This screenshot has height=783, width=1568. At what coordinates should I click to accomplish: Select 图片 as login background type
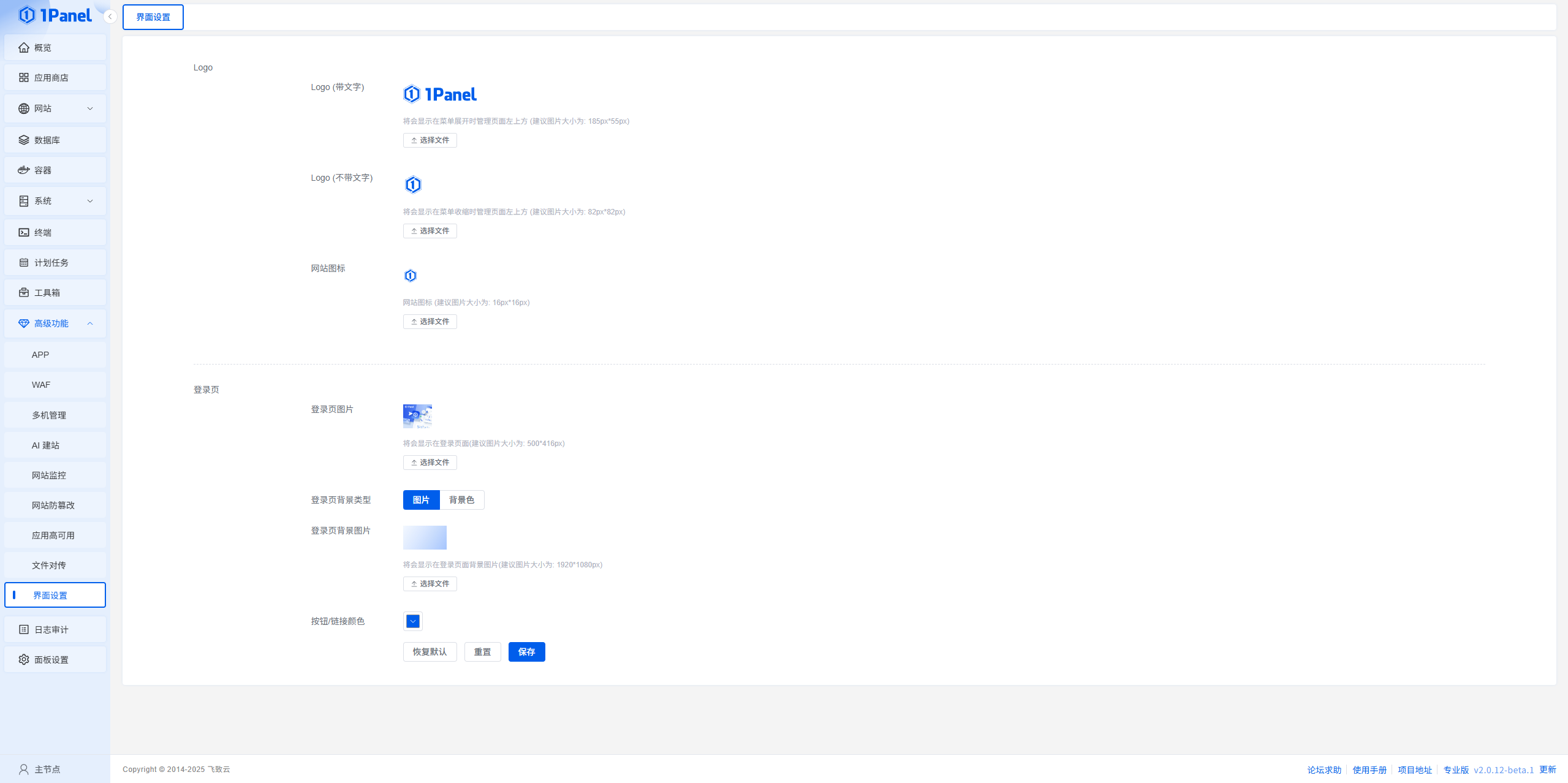(x=421, y=500)
